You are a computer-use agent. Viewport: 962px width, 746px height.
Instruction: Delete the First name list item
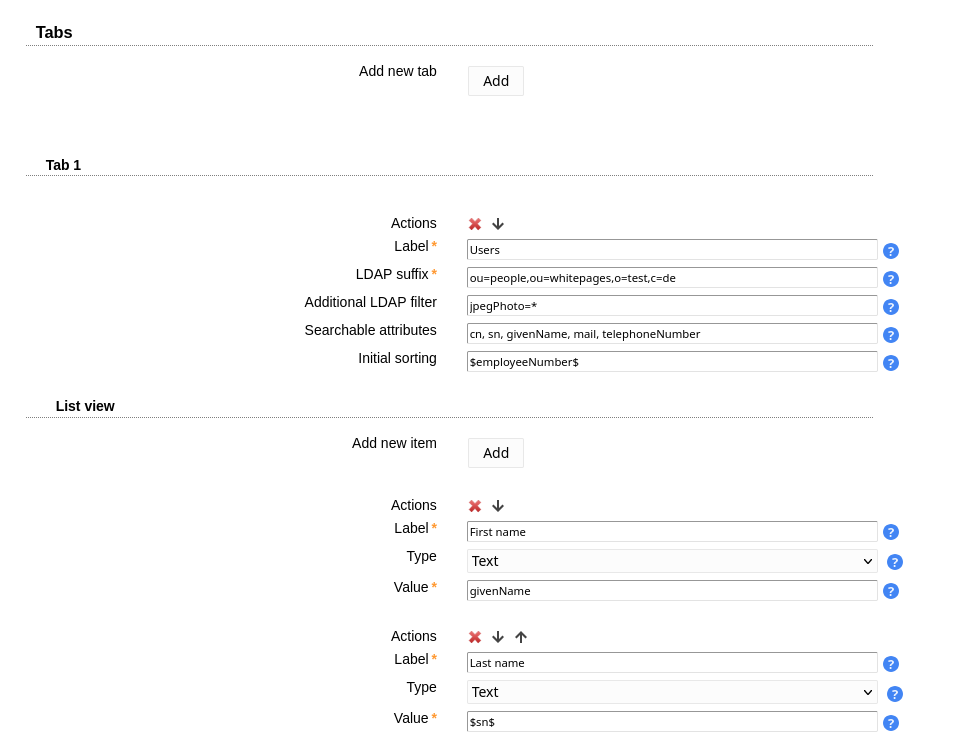pos(475,506)
